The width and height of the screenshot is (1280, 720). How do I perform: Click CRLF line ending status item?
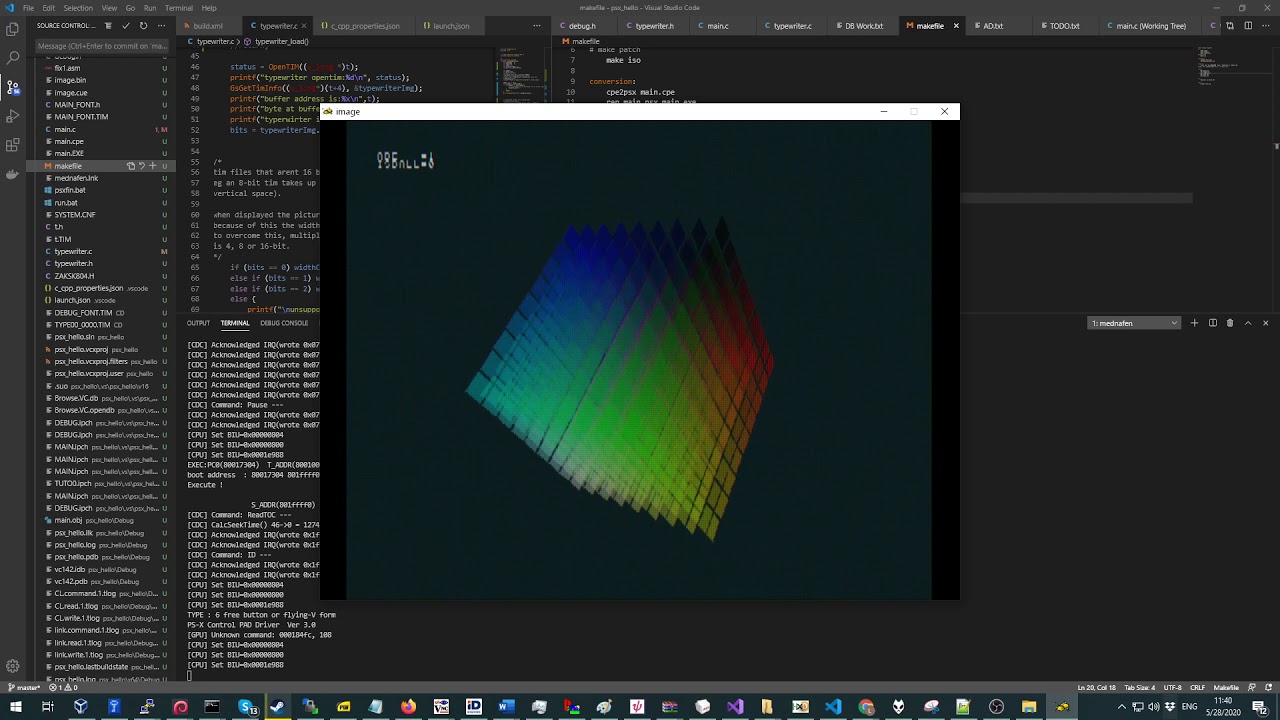pos(1198,687)
